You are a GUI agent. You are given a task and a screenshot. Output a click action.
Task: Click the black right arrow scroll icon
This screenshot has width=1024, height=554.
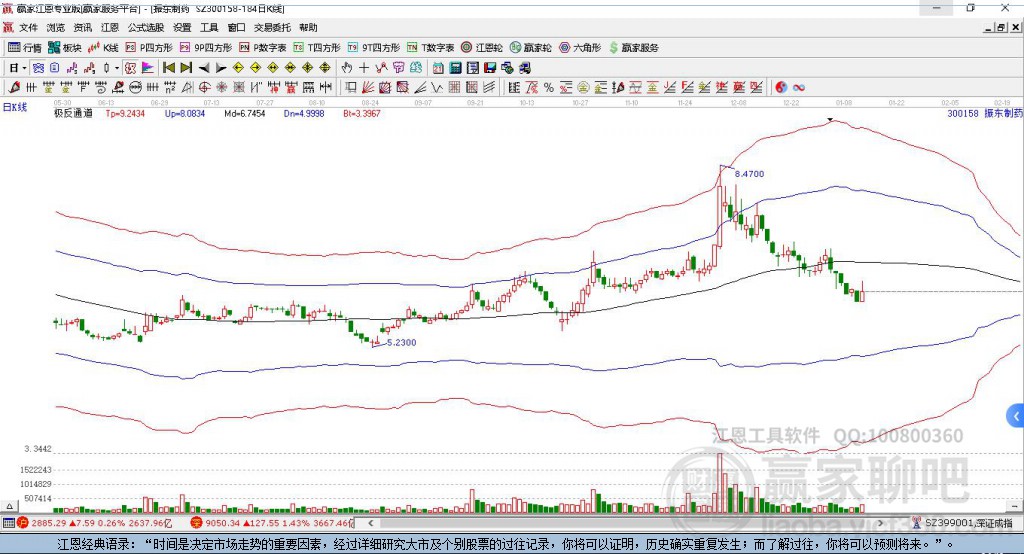click(221, 68)
